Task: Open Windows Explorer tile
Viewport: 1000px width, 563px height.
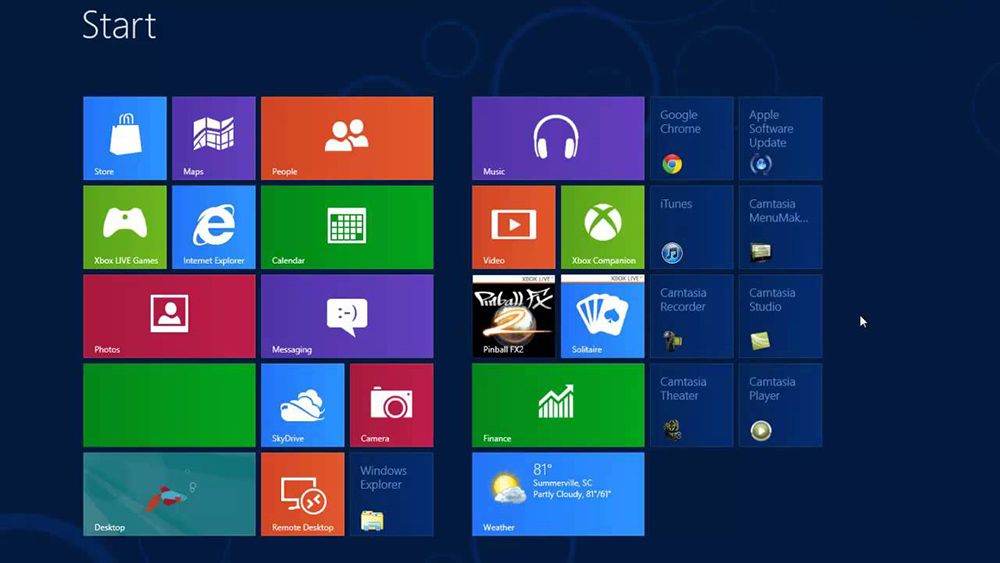Action: (392, 494)
